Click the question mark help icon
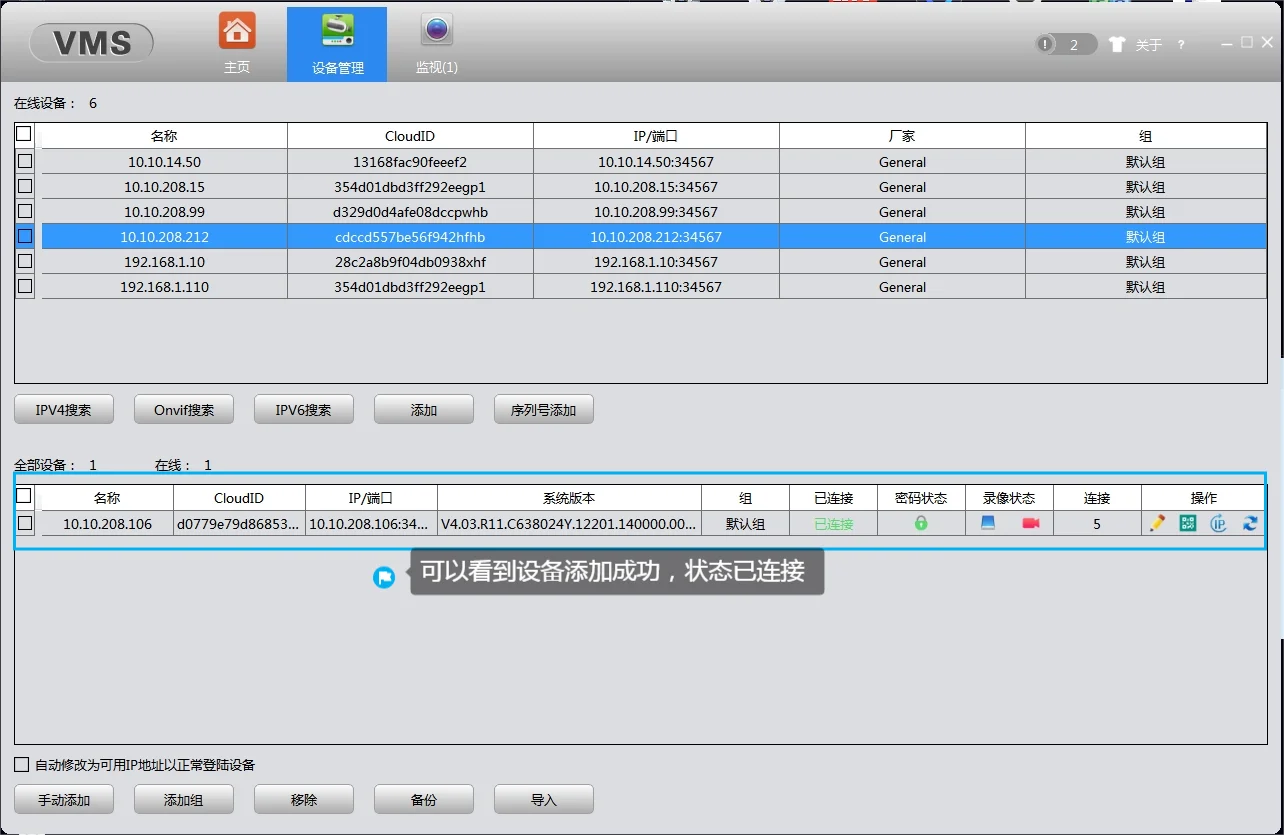 (x=1181, y=45)
